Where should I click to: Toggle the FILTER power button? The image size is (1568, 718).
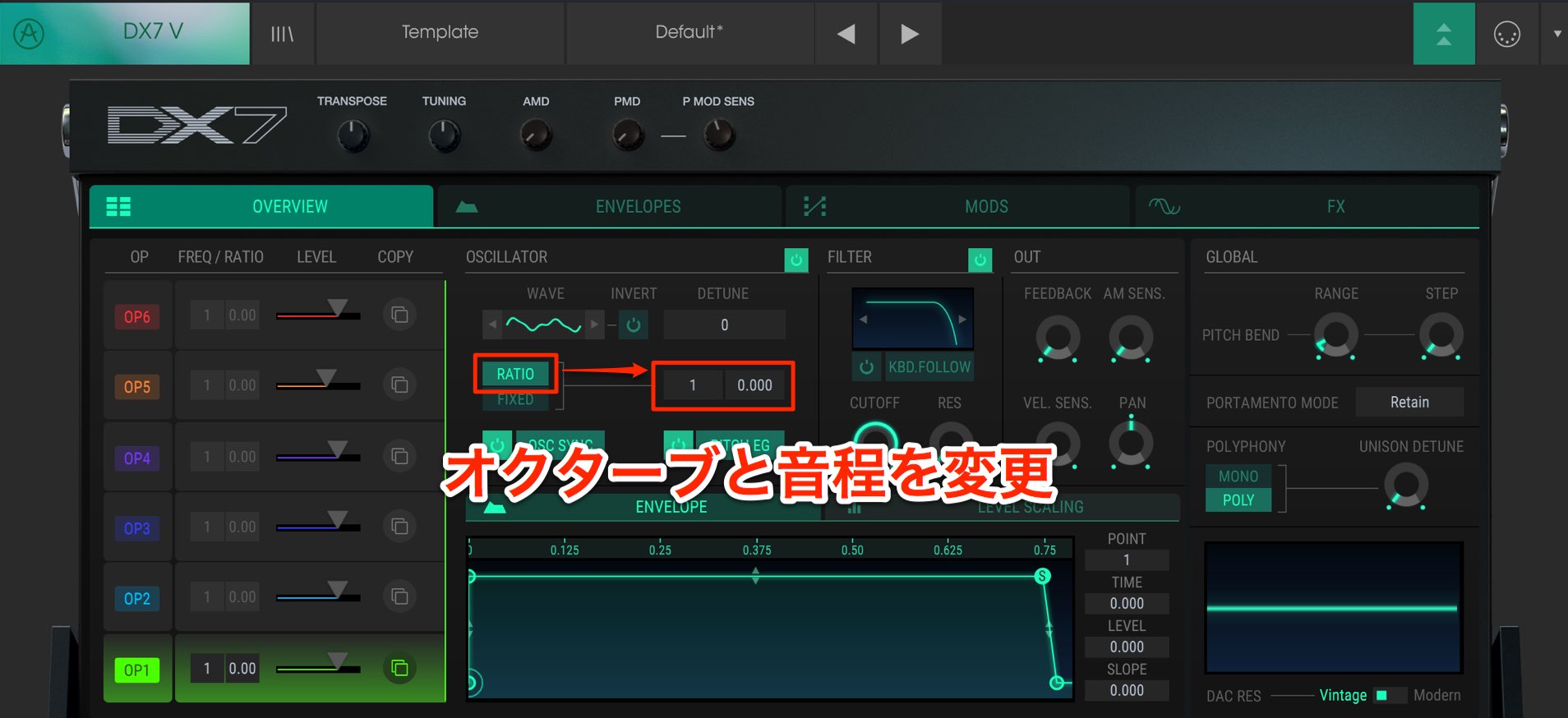coord(980,260)
